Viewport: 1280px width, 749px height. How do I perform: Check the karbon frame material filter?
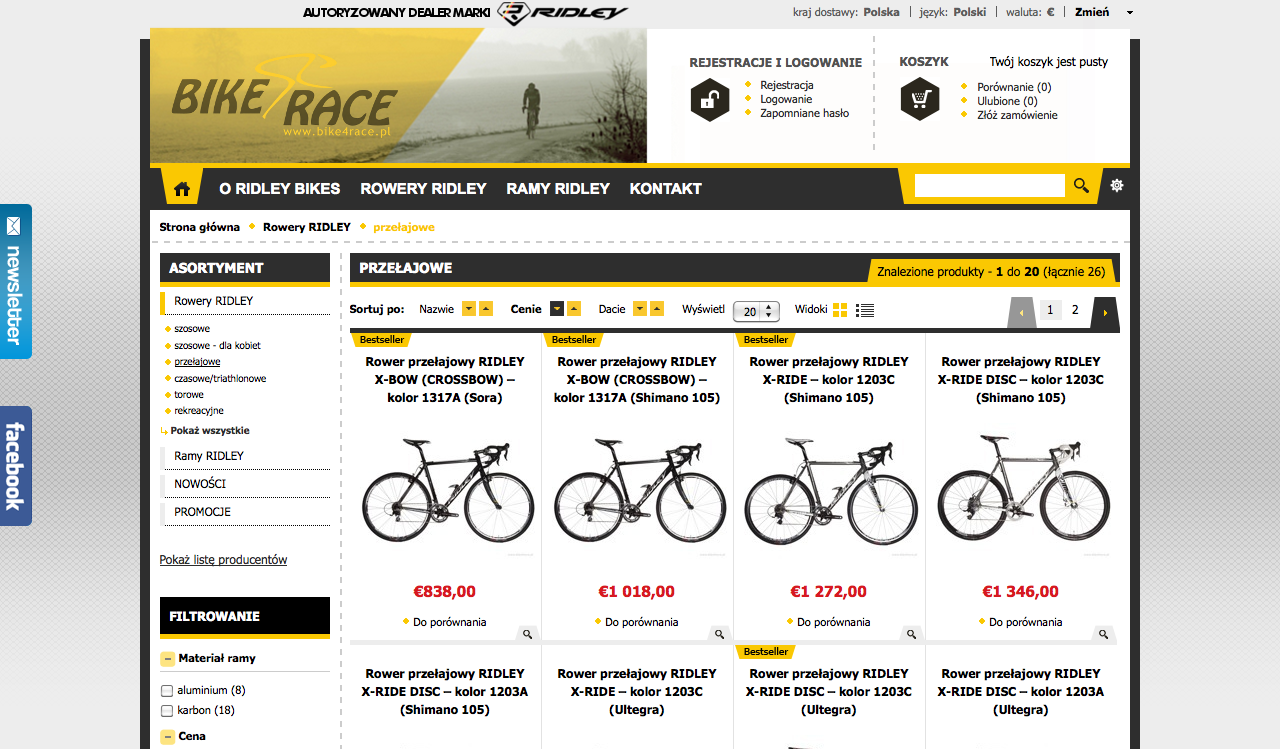[x=167, y=711]
